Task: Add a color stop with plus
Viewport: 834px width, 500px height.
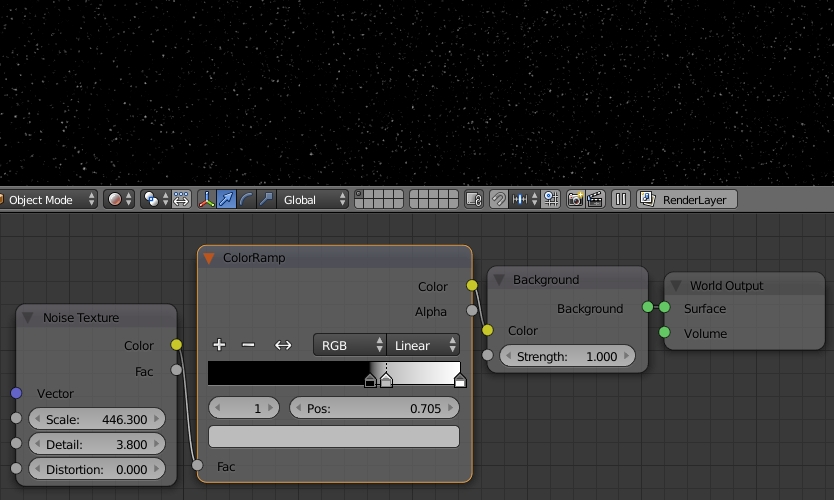Action: 219,345
